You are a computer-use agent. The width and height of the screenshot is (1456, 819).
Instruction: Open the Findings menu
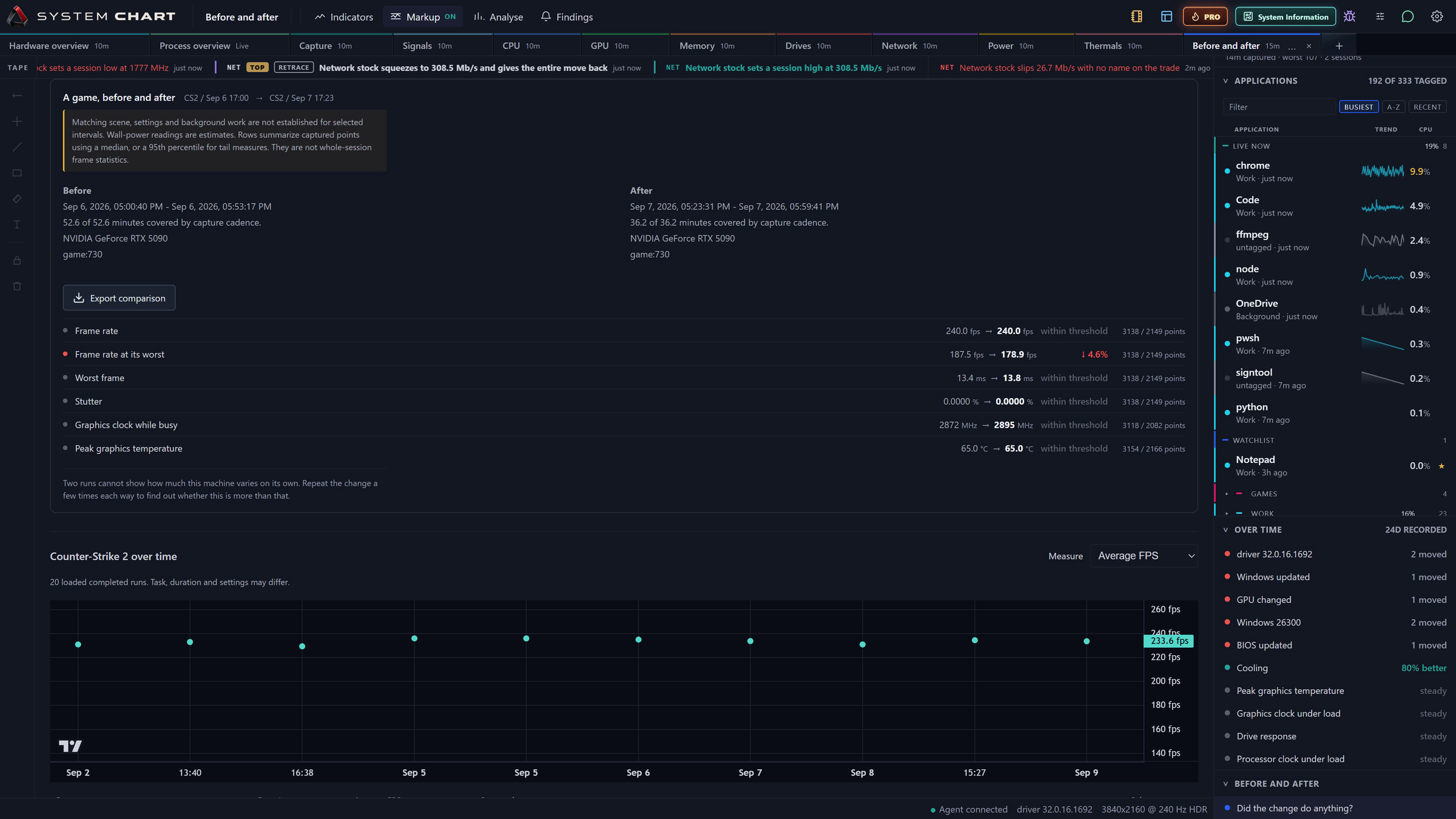(567, 17)
